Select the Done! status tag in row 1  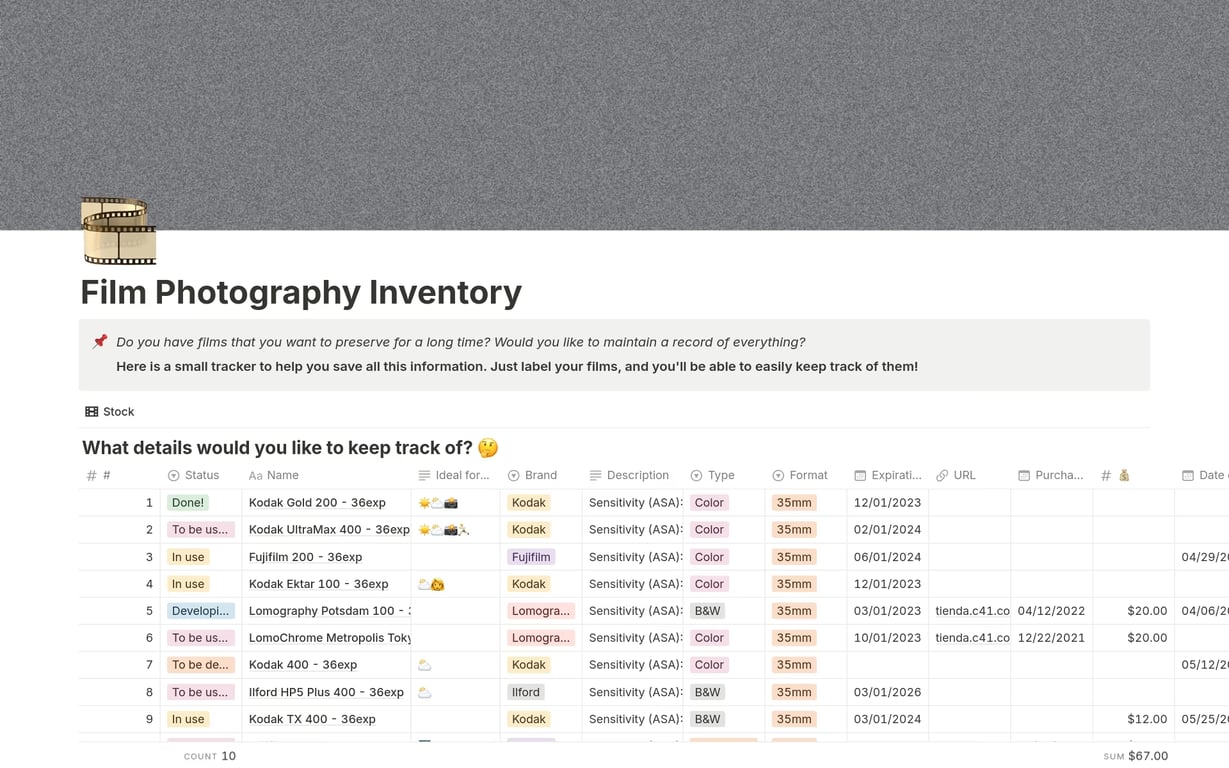coord(188,503)
